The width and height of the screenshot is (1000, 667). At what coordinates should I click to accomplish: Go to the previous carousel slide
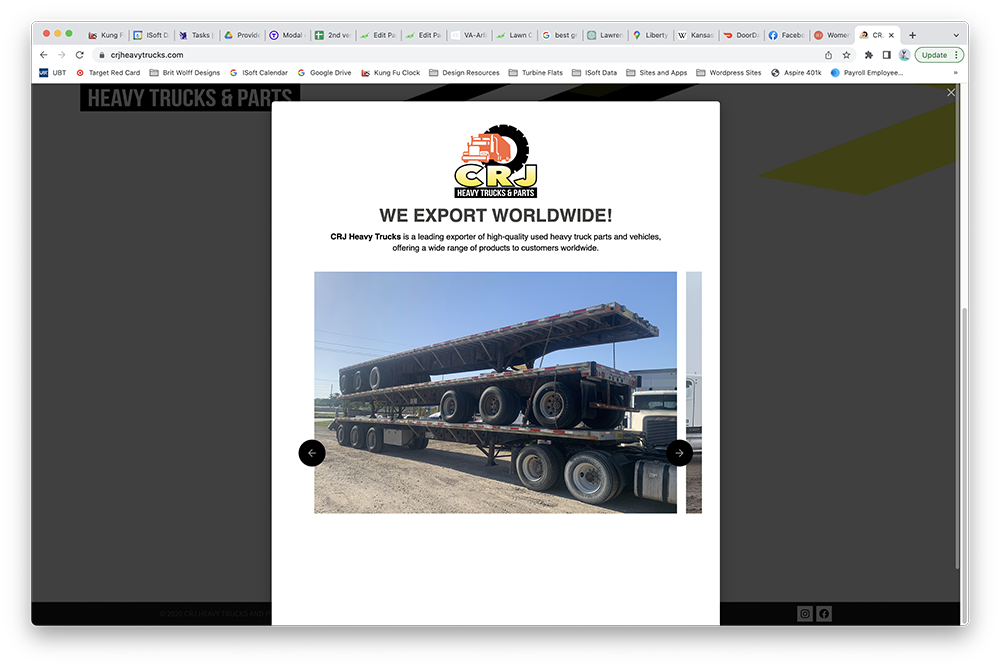pos(312,453)
